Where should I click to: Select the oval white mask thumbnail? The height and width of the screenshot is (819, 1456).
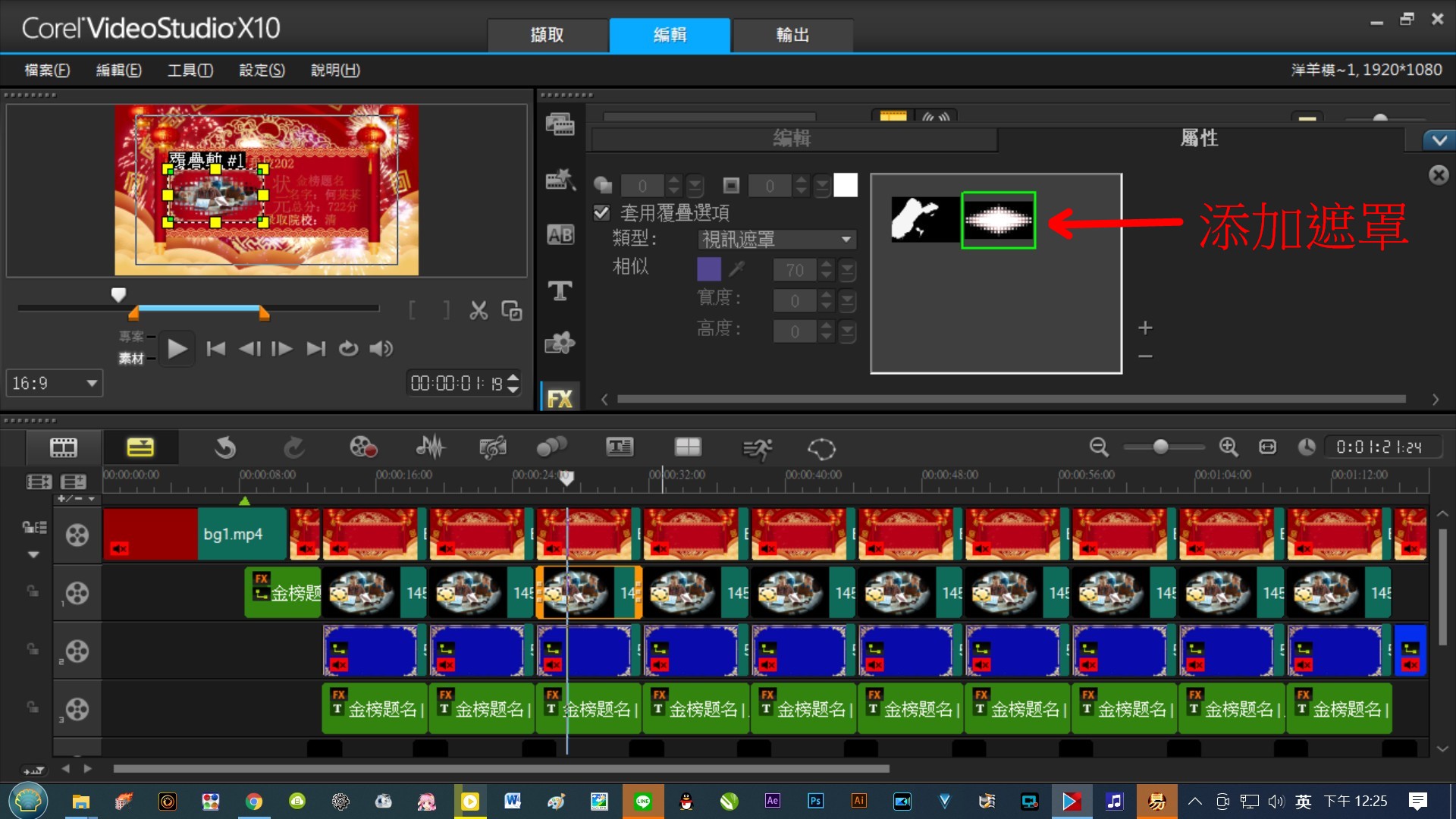998,220
